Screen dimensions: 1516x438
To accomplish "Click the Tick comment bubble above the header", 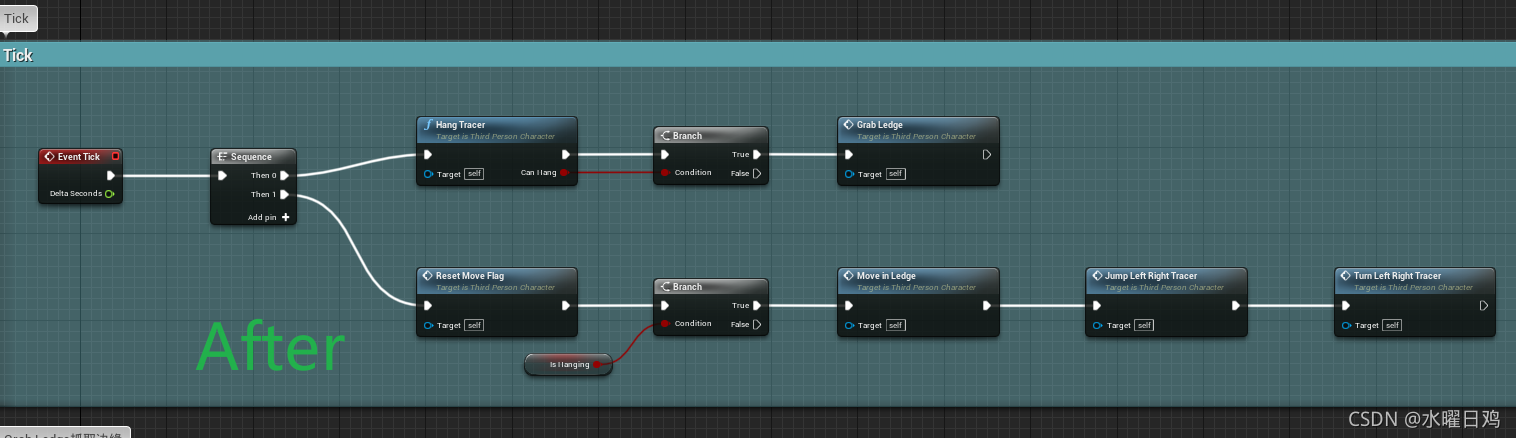I will coord(18,18).
